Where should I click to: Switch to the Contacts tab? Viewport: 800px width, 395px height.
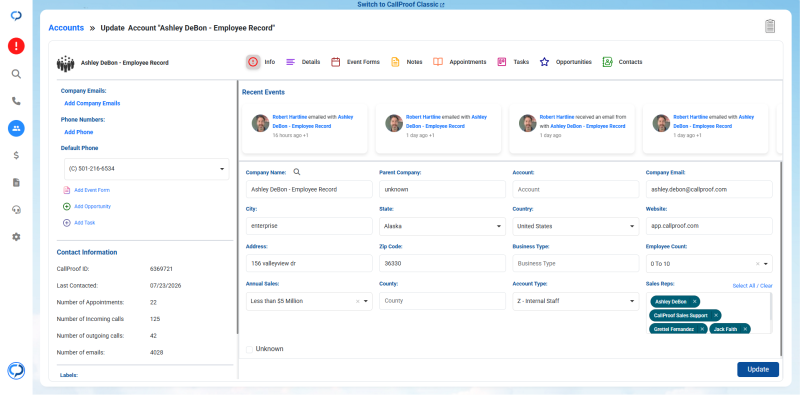click(622, 62)
